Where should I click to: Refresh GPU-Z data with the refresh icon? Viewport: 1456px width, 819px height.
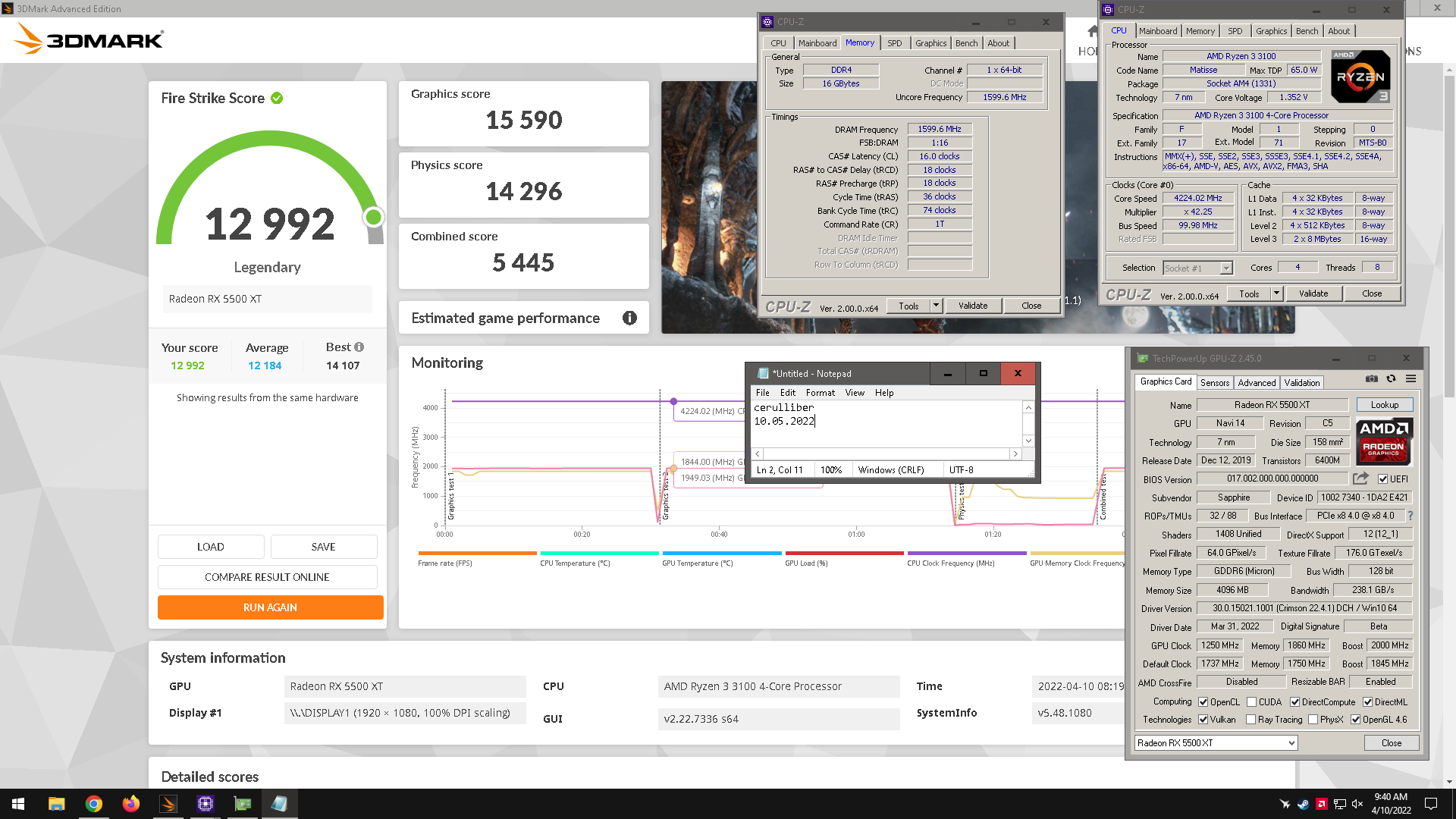pyautogui.click(x=1391, y=378)
